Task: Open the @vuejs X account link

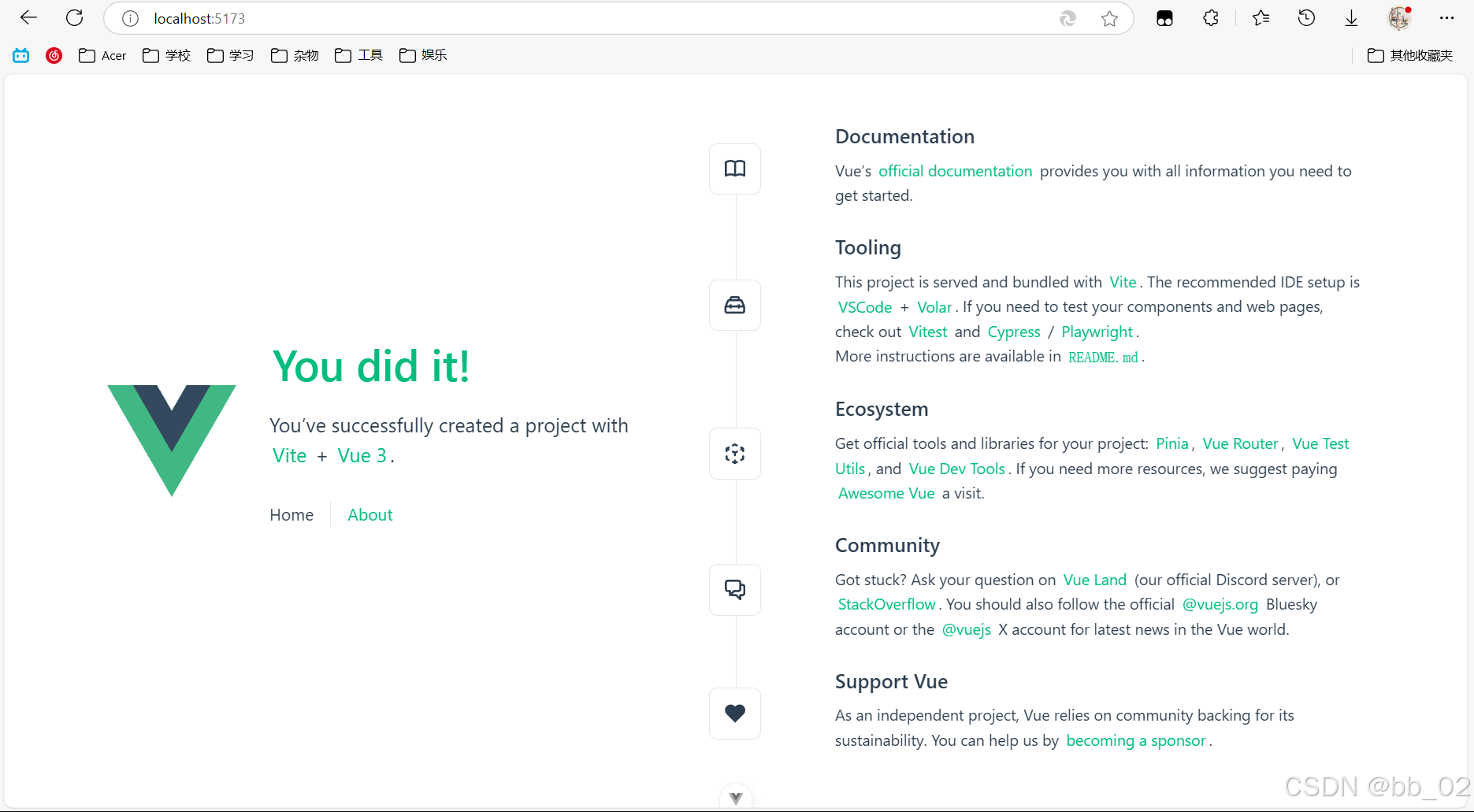Action: [x=967, y=630]
